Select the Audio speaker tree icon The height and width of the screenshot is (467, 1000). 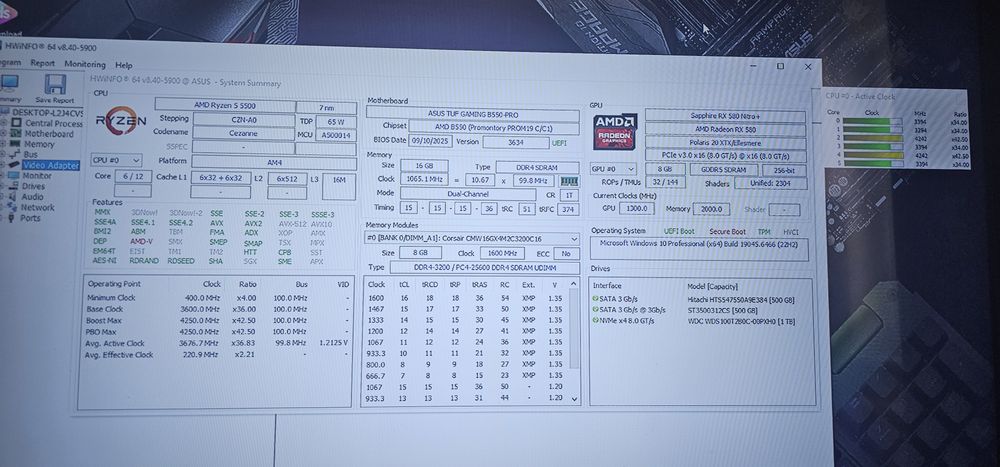pos(15,196)
